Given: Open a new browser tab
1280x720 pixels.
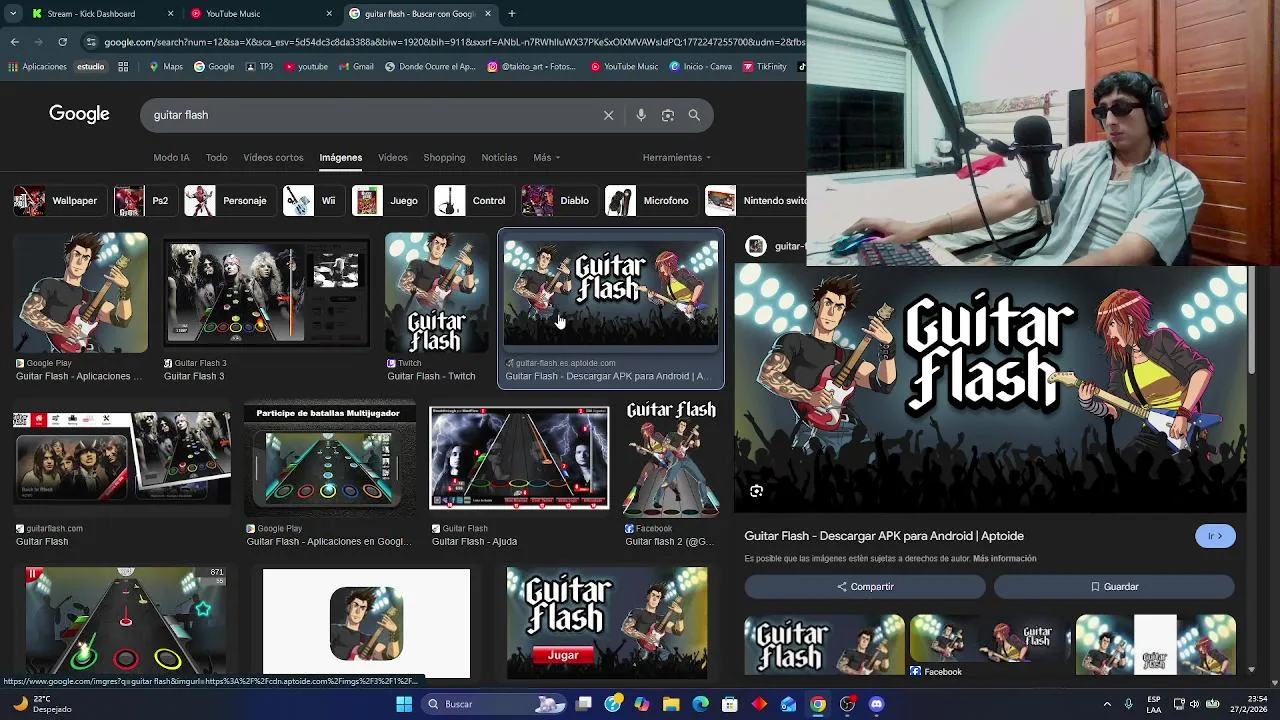Looking at the screenshot, I should point(511,14).
